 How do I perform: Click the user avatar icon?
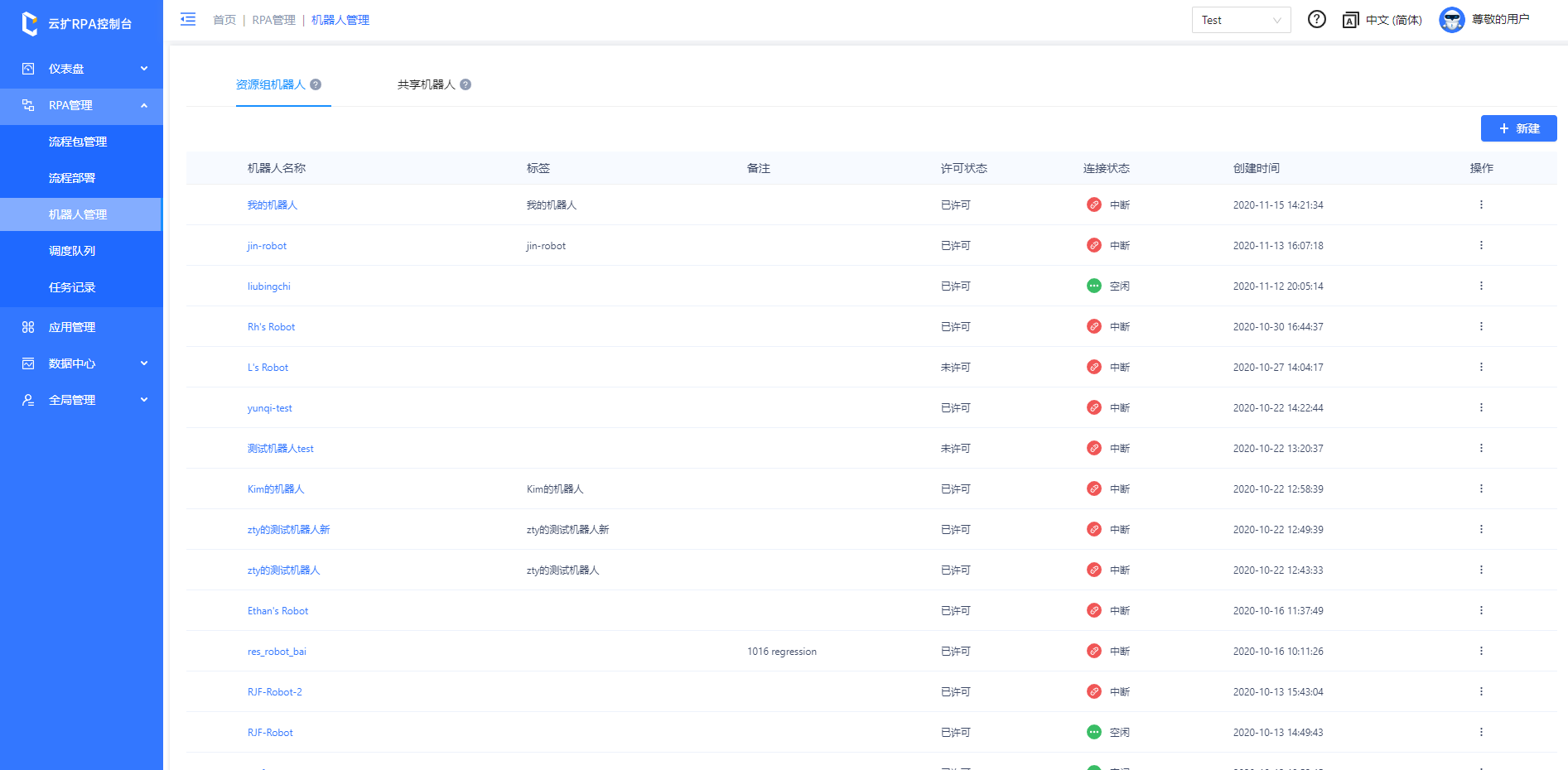[1451, 20]
